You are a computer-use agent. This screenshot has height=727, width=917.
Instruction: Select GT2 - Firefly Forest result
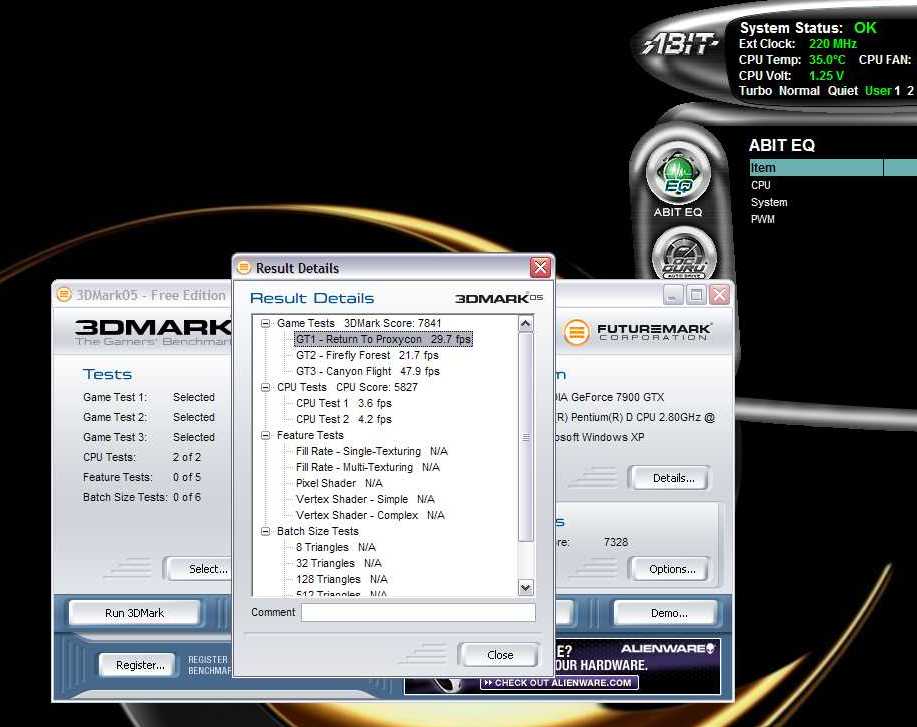[x=367, y=355]
